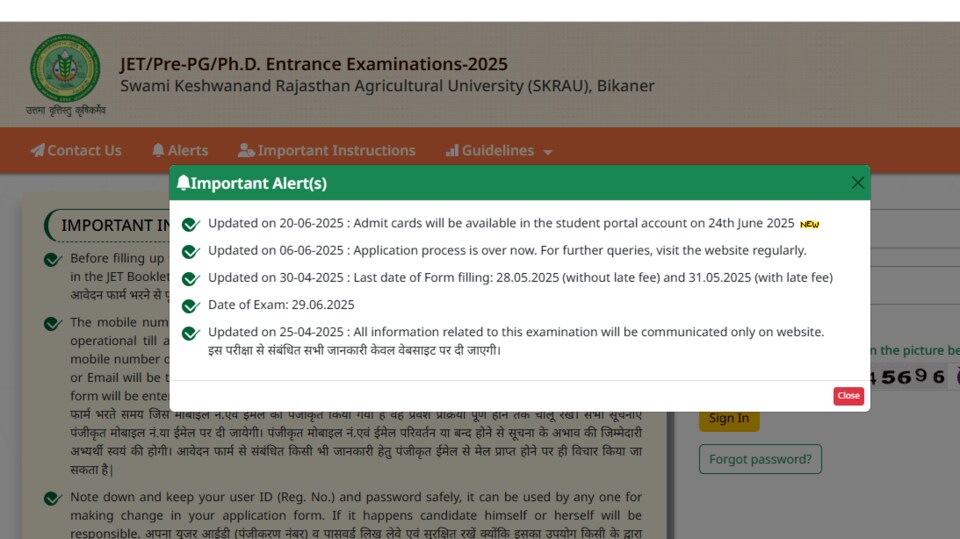
Task: Click 'Note down and keep your user ID' paragraph
Action: (x=356, y=514)
